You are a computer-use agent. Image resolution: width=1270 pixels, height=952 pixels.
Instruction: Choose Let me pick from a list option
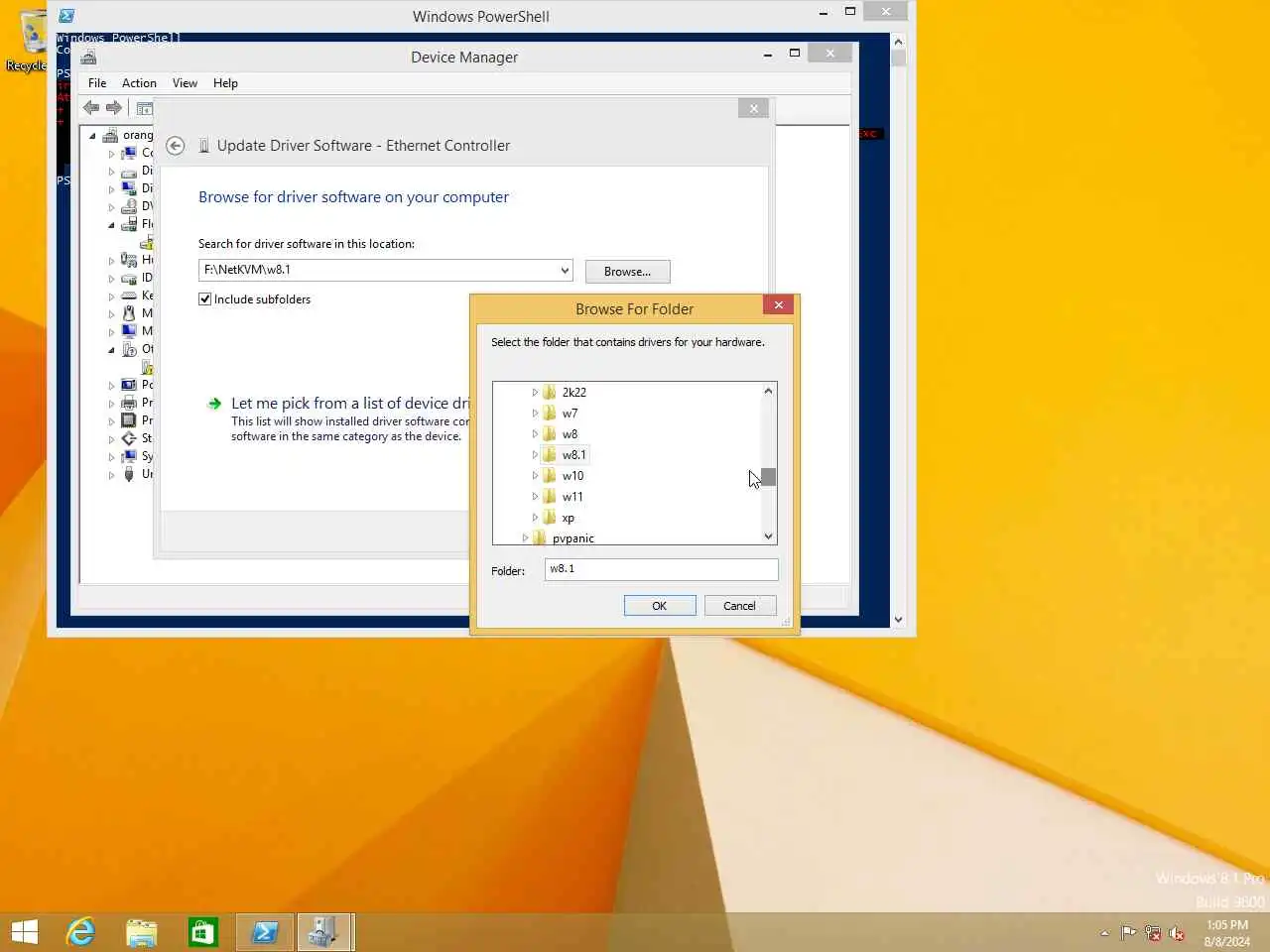point(350,404)
